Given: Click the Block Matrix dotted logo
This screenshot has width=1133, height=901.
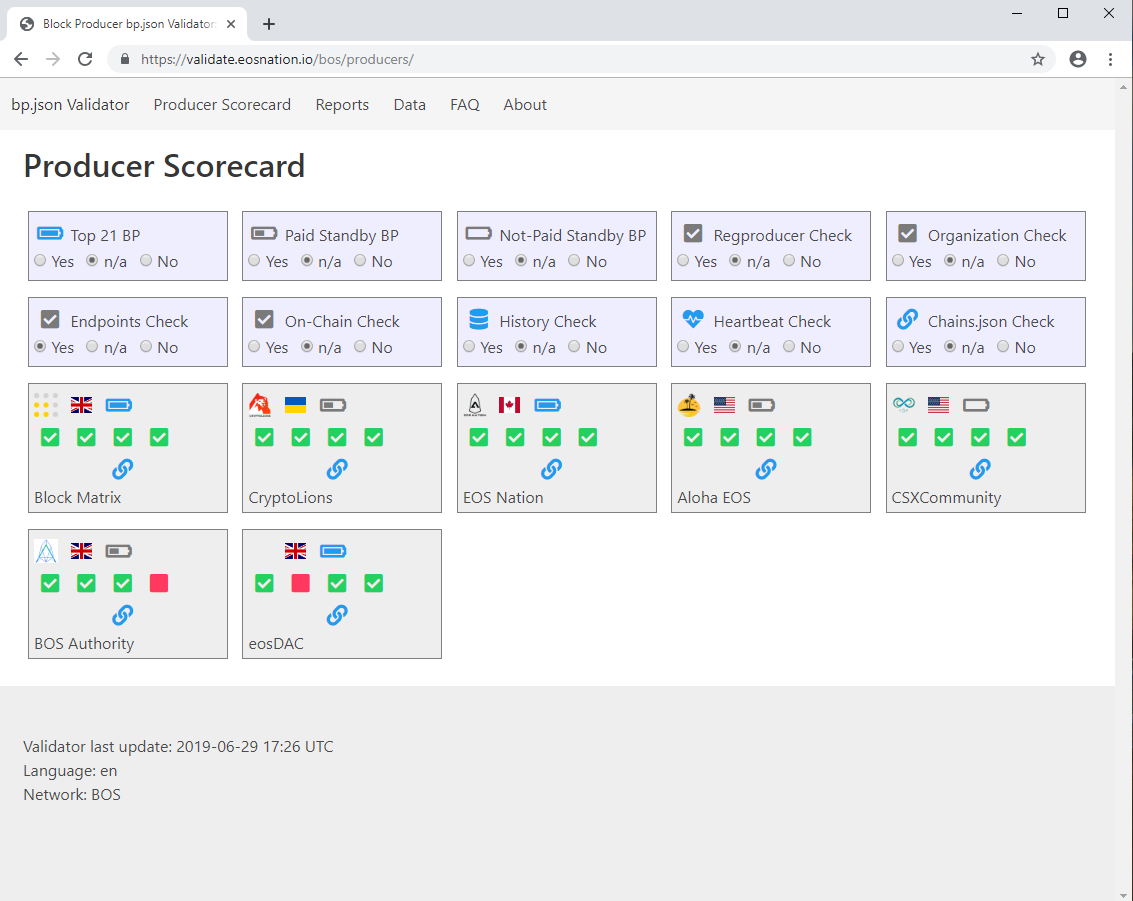Looking at the screenshot, I should tap(46, 405).
